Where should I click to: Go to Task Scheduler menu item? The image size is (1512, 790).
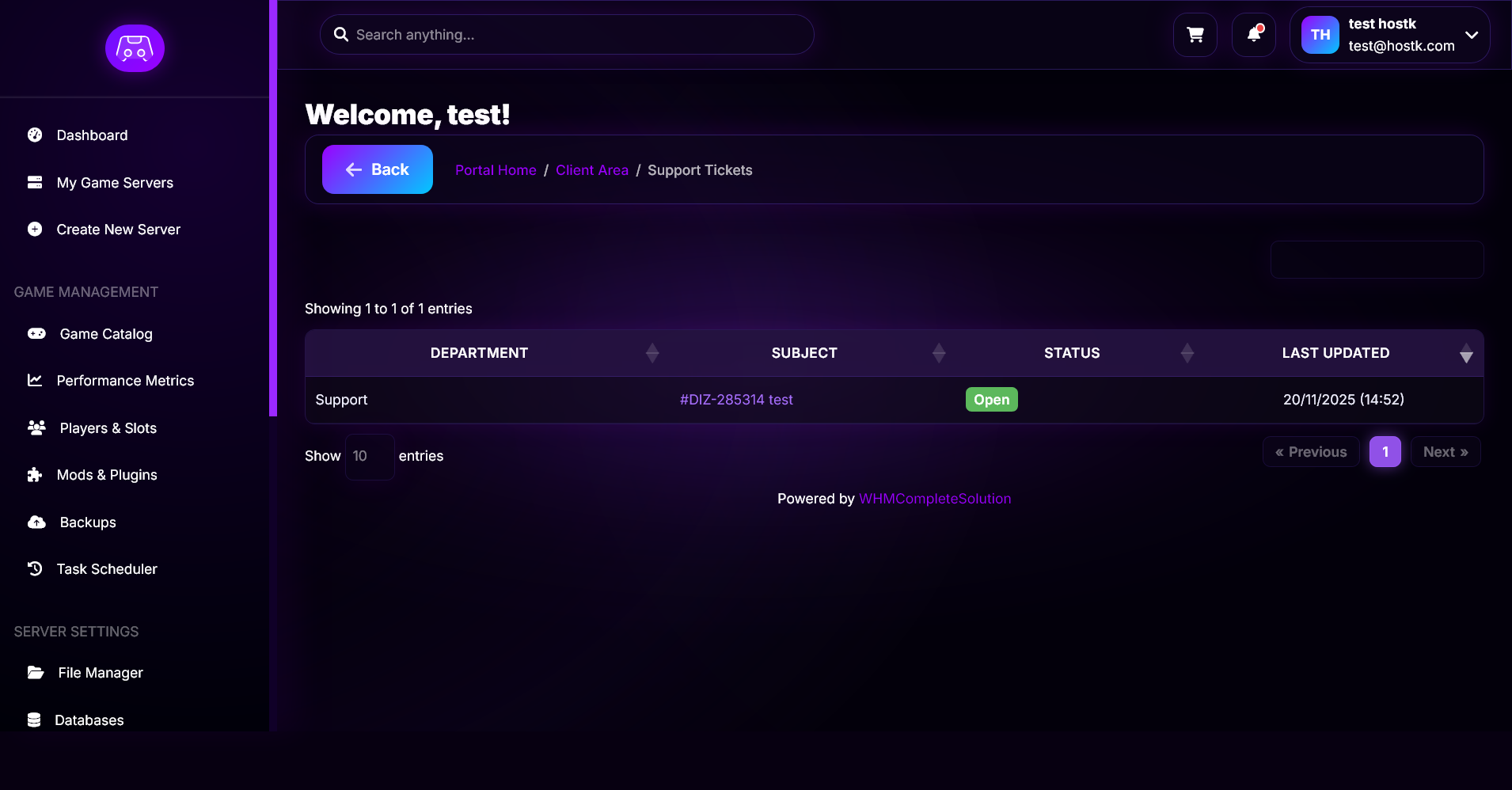(x=107, y=569)
